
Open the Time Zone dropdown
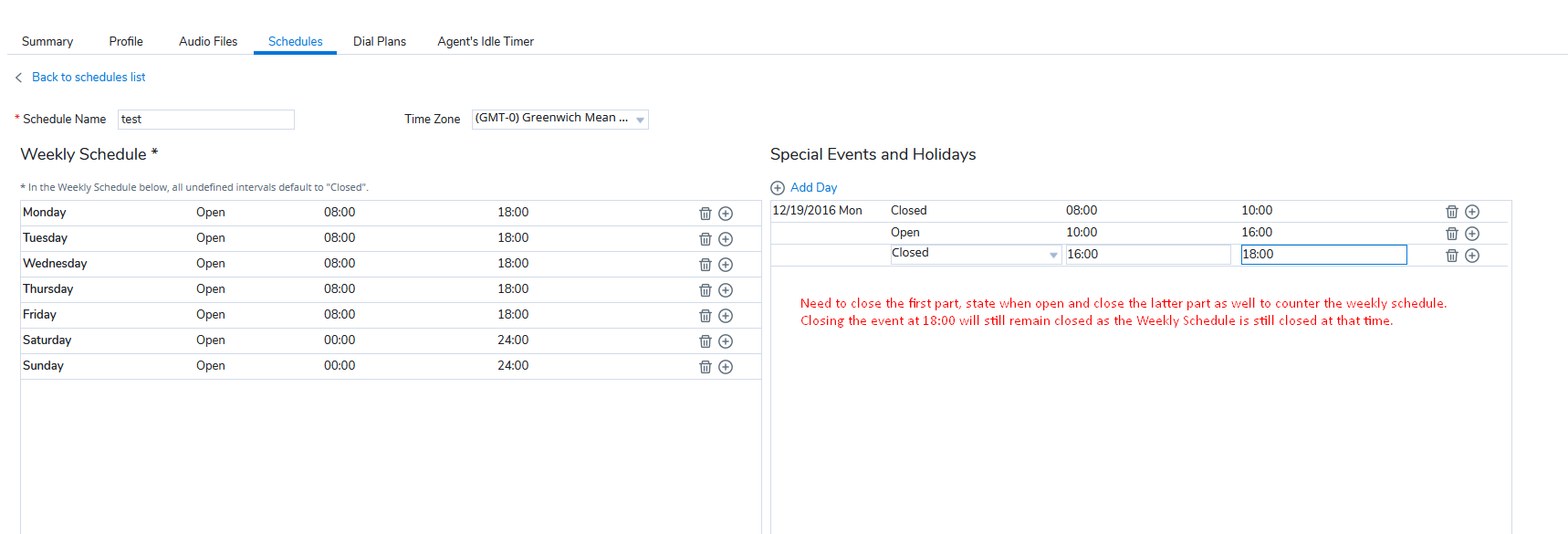pos(641,119)
